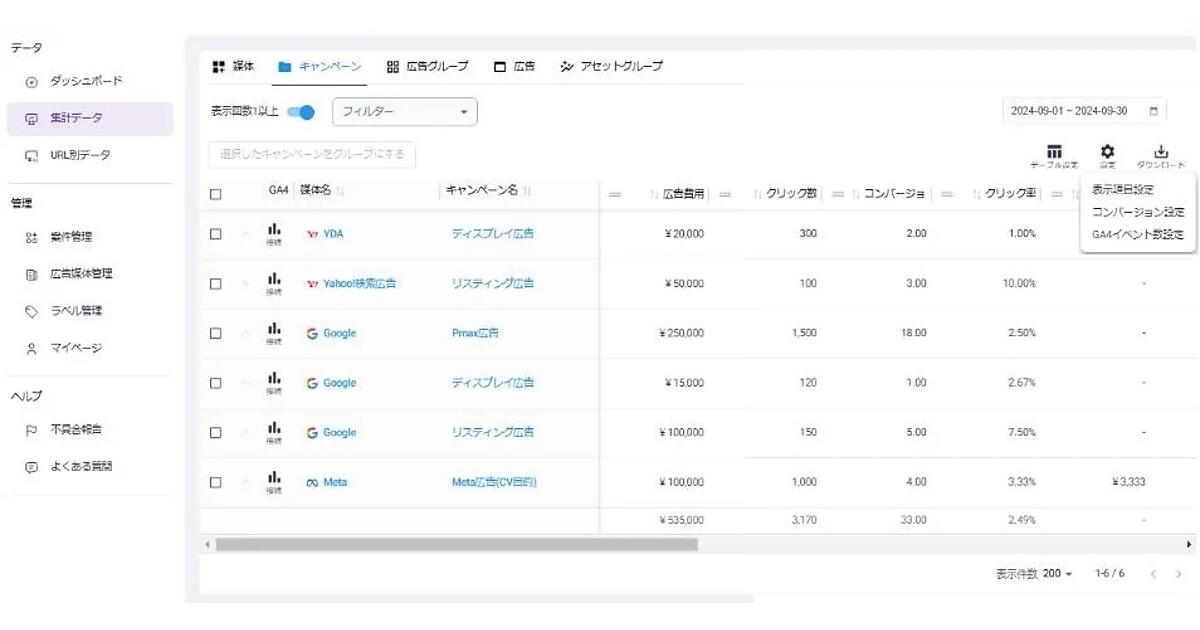Click the Yahoo!検索広告 media link

(x=358, y=283)
